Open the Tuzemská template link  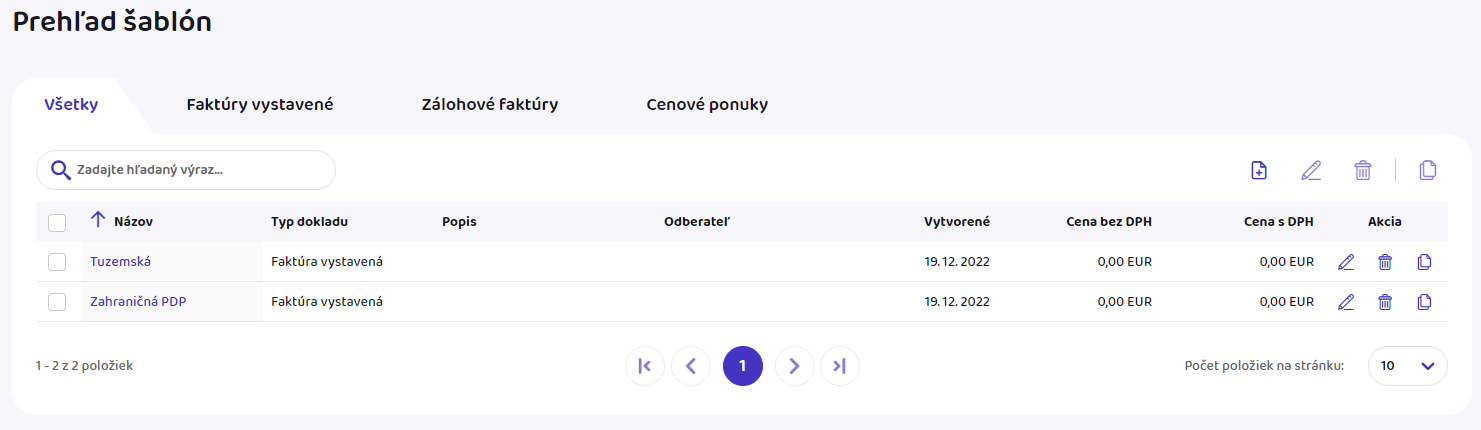point(120,262)
